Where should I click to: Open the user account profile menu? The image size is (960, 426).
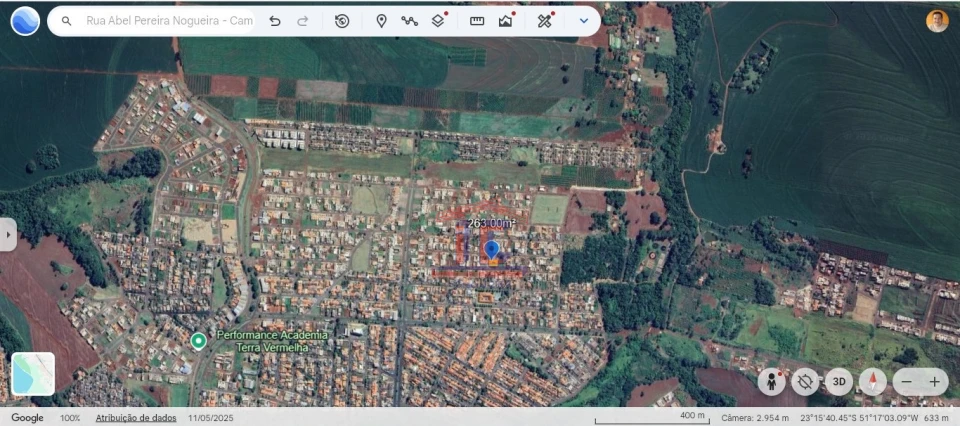pyautogui.click(x=937, y=21)
